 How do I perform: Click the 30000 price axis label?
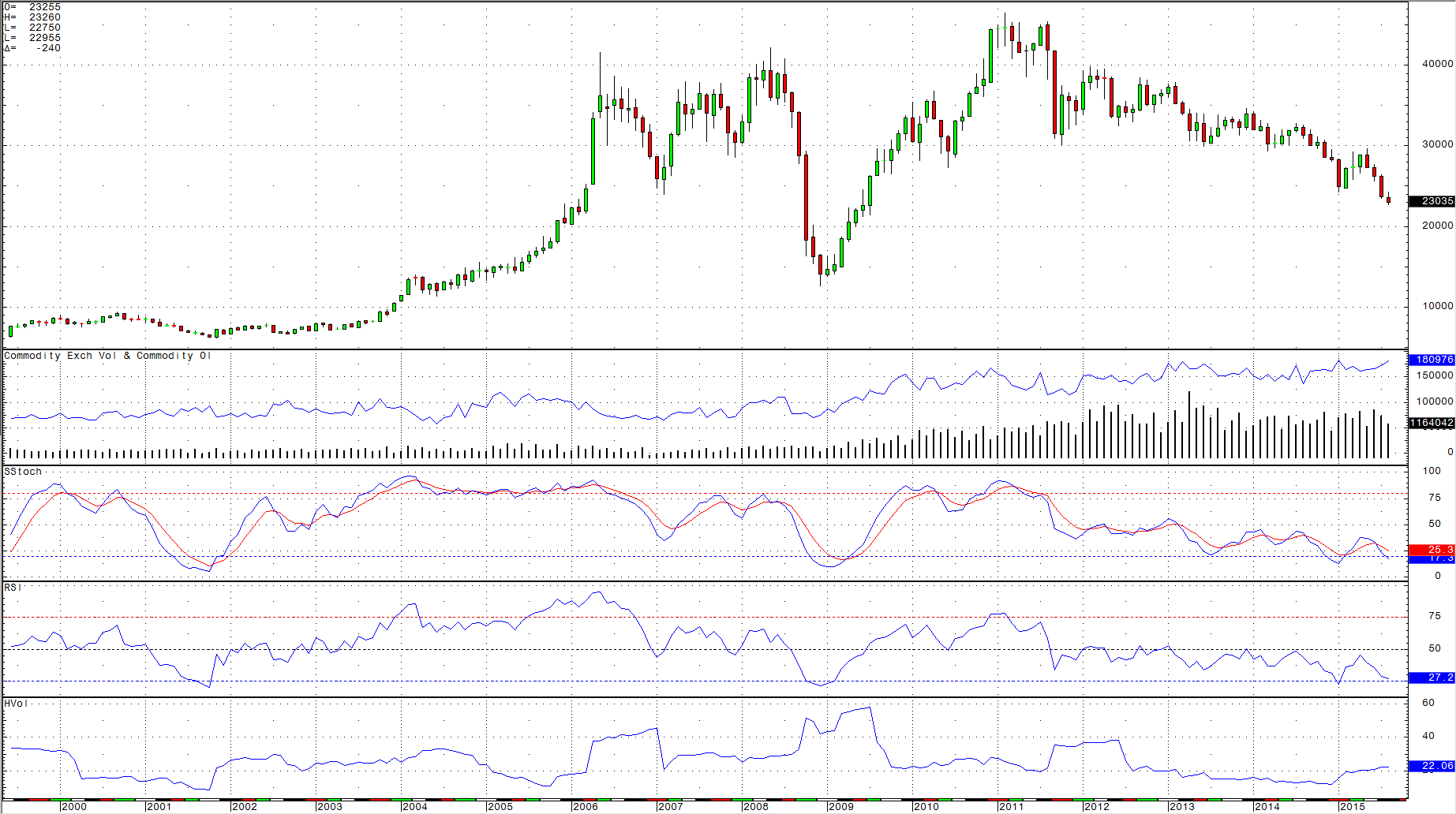(1437, 144)
